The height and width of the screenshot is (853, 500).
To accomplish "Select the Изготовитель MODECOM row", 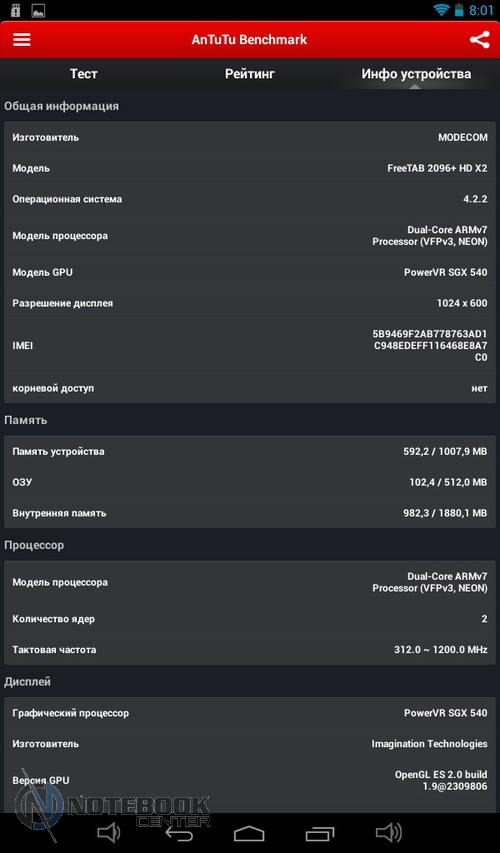I will pos(250,138).
